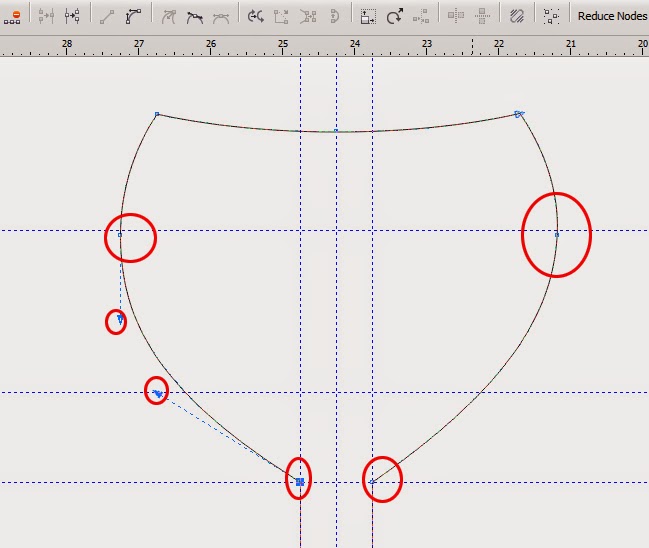Click the diagonal control handle near lower-left curve

pyautogui.click(x=158, y=394)
